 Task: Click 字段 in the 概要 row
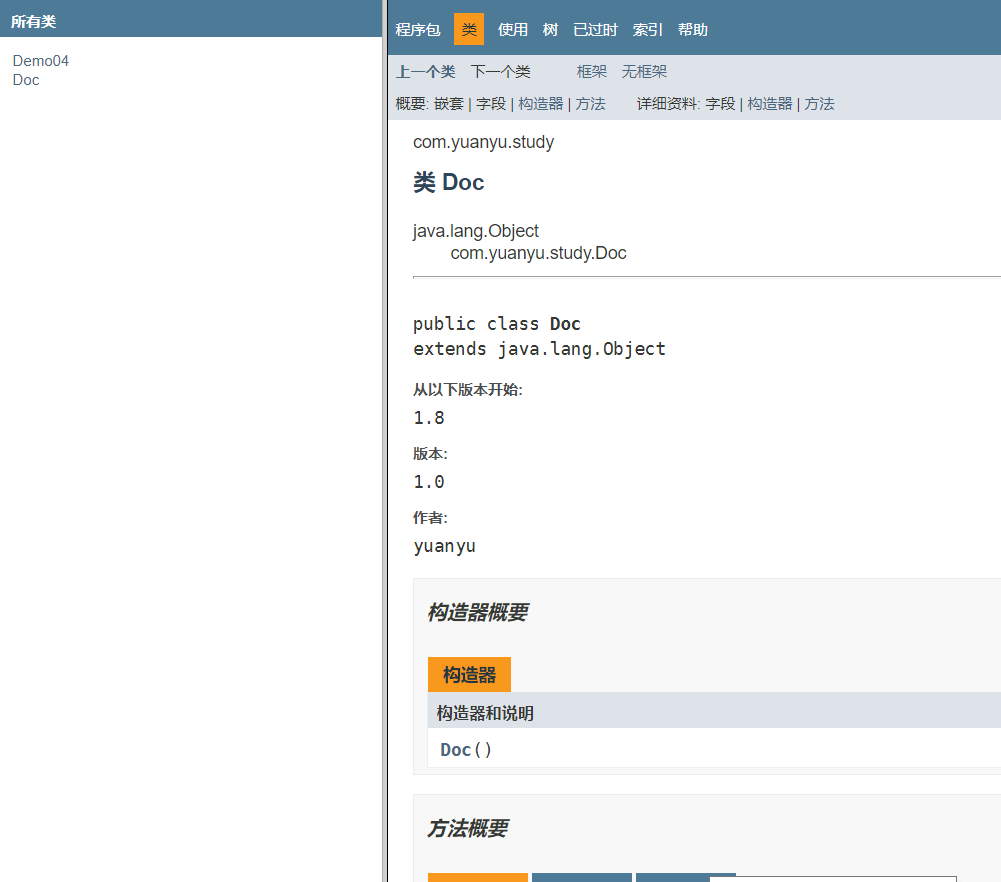pyautogui.click(x=491, y=103)
